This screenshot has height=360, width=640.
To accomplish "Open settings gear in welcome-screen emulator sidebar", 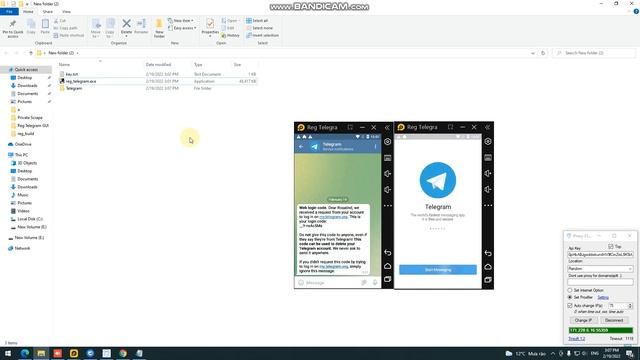I will point(488,142).
